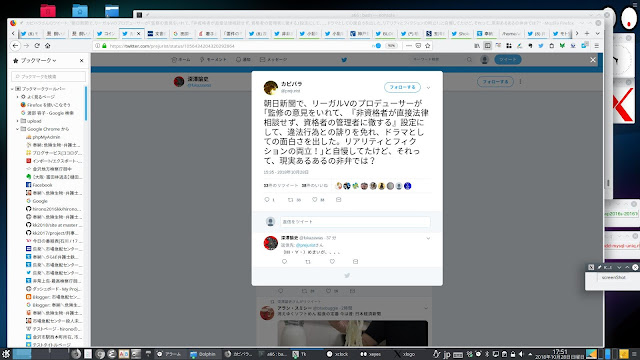Follow 深澤諭史 using the background フォローする button
This screenshot has width=640, height=360.
495,82
